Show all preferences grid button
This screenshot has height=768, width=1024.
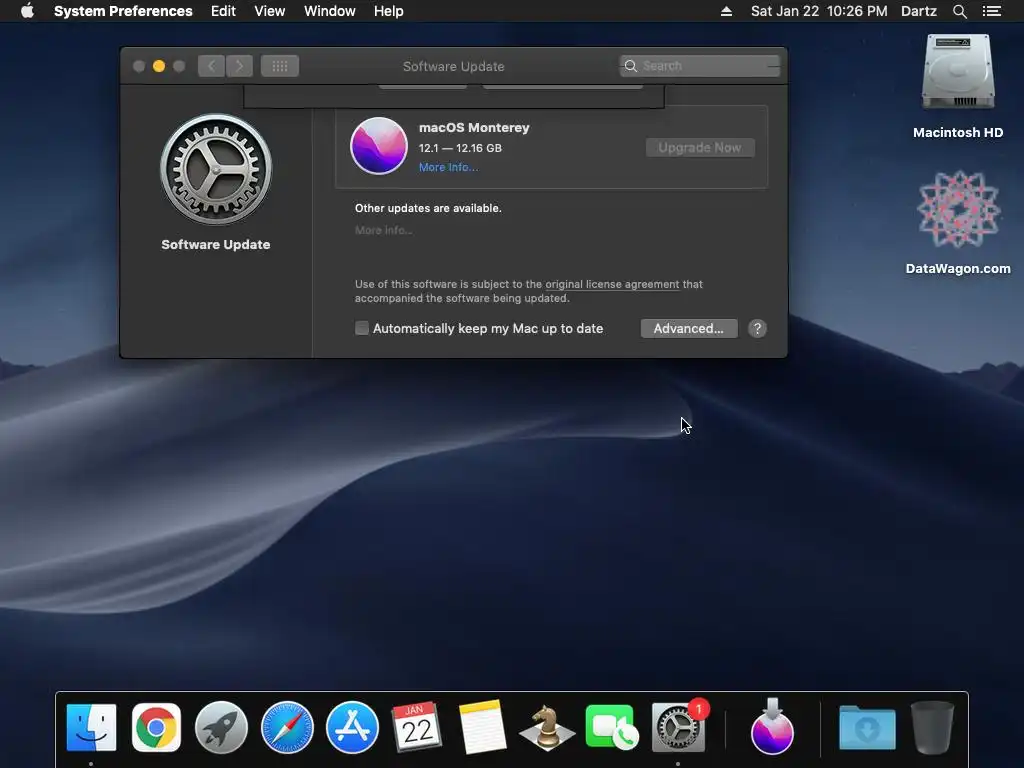point(280,66)
